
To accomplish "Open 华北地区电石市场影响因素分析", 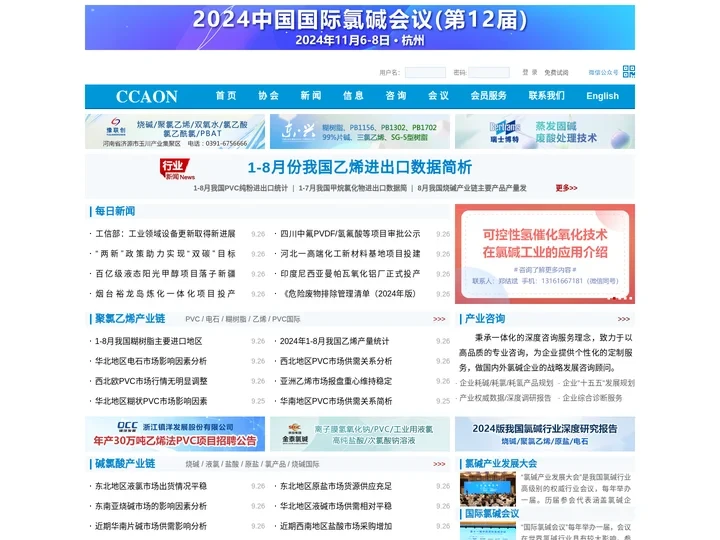I will (x=151, y=361).
